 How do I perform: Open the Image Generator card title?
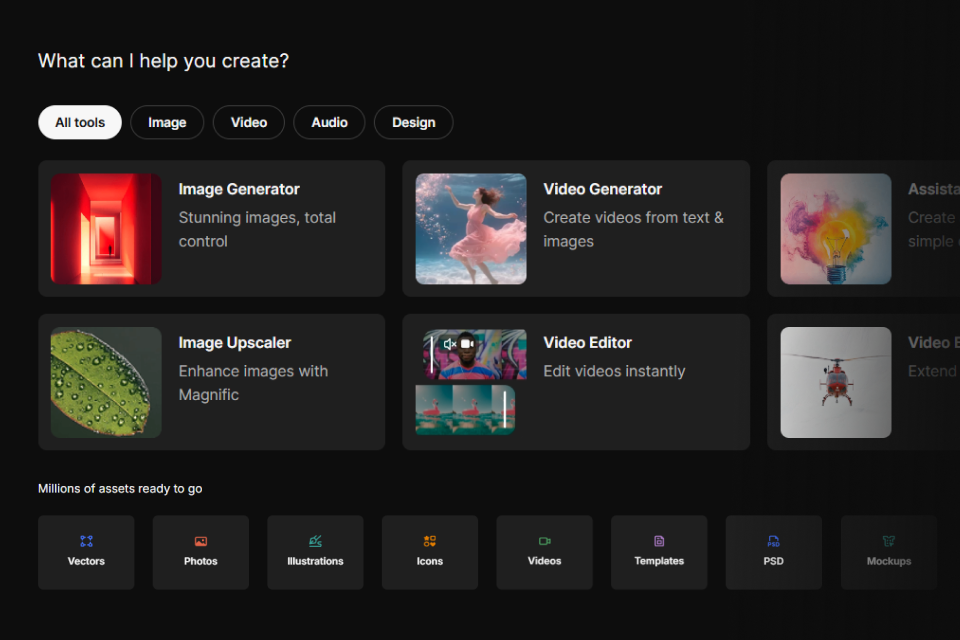coord(239,189)
